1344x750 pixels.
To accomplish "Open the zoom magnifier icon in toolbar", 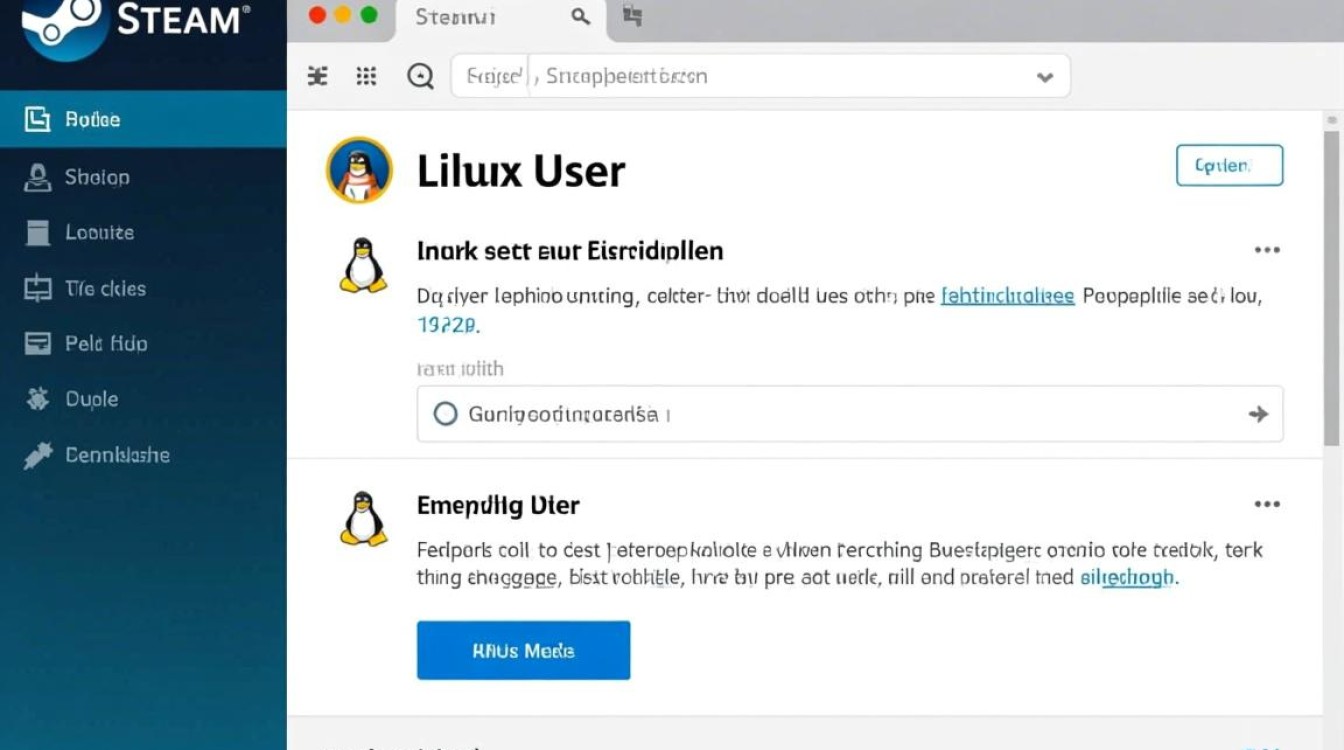I will [x=420, y=75].
